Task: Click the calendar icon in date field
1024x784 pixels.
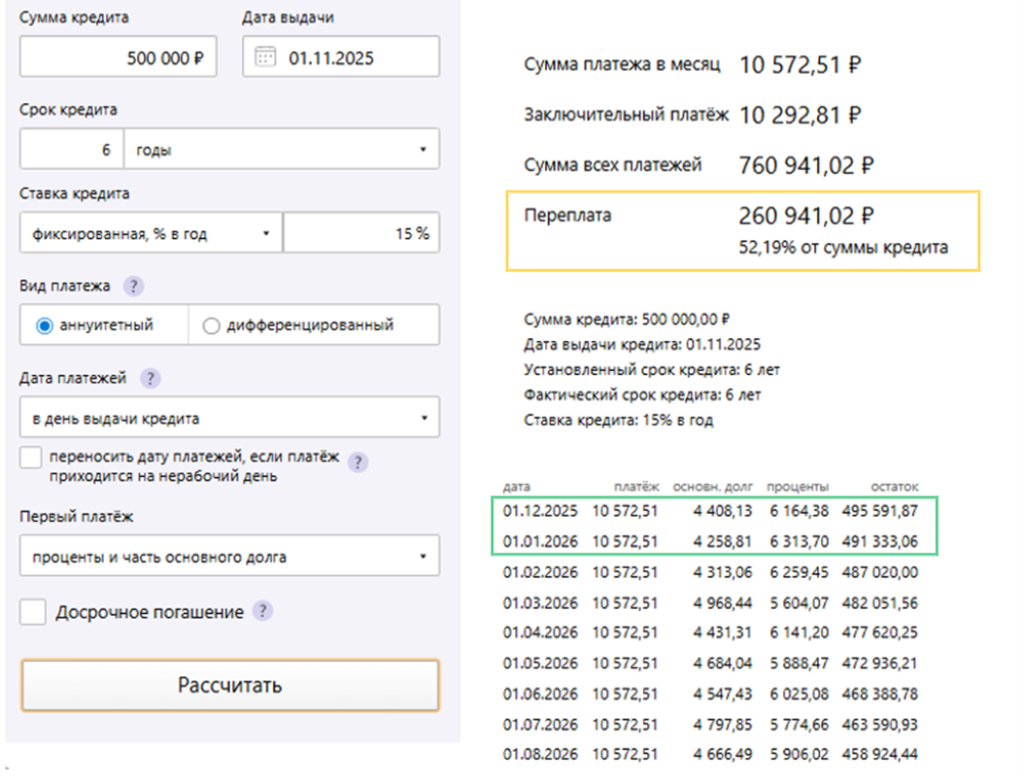Action: (265, 57)
